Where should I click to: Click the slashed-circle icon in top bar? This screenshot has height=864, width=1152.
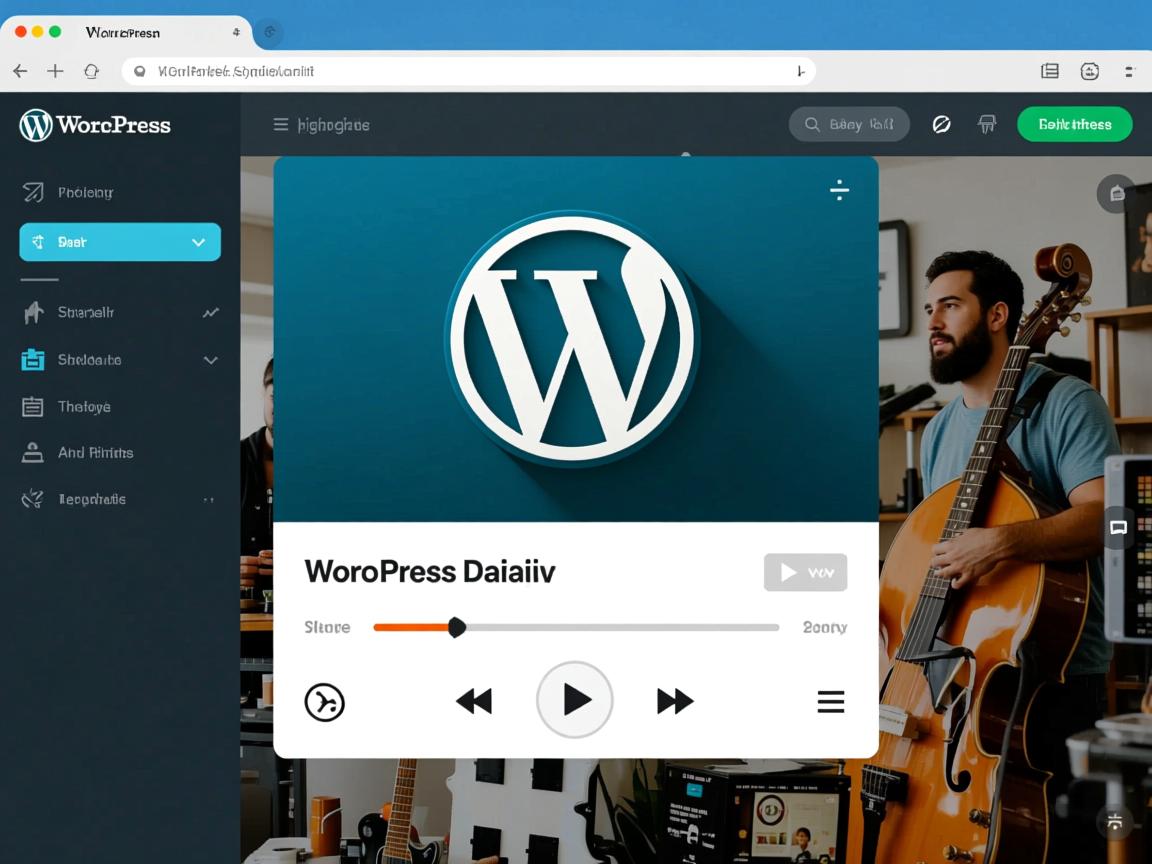tap(941, 125)
